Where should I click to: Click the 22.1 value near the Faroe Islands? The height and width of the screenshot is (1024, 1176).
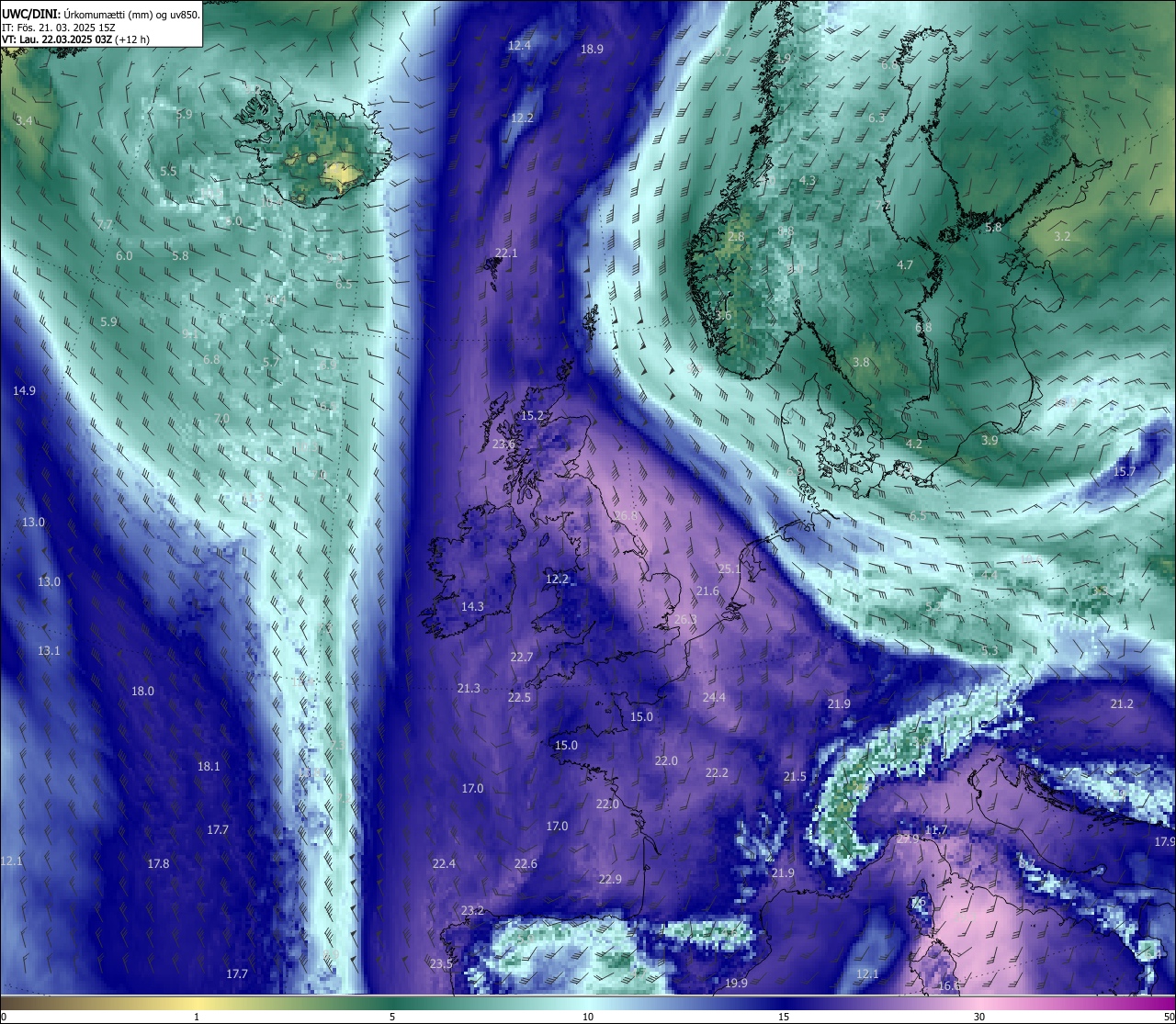click(506, 253)
